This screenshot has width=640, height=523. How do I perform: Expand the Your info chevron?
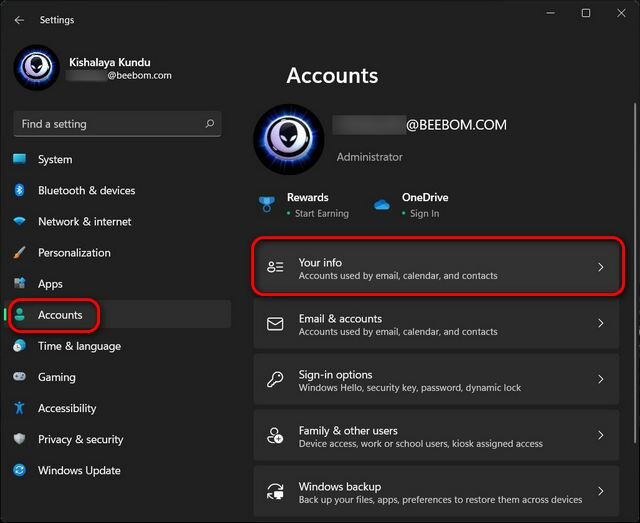pyautogui.click(x=600, y=267)
